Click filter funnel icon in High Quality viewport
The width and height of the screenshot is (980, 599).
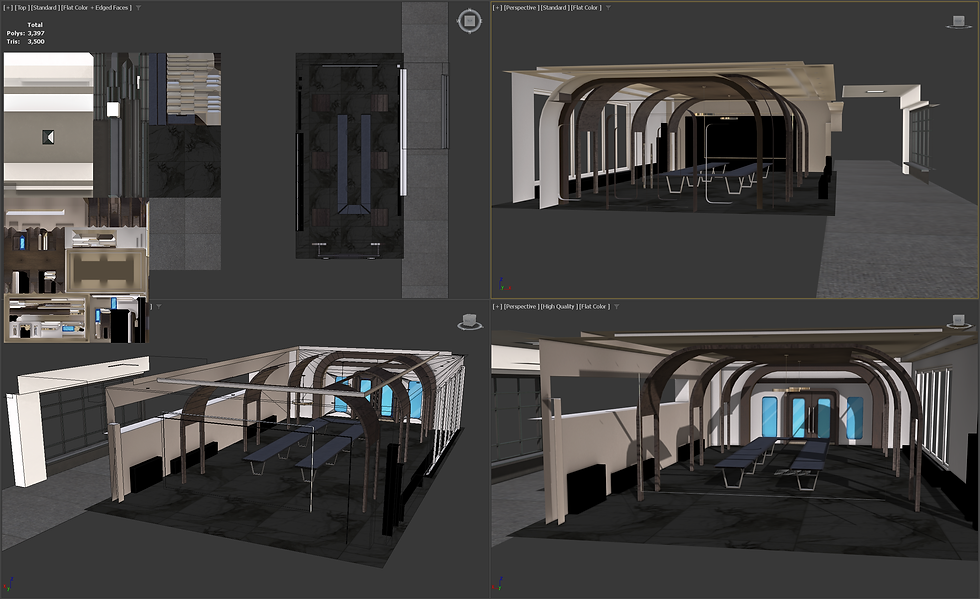click(x=616, y=307)
